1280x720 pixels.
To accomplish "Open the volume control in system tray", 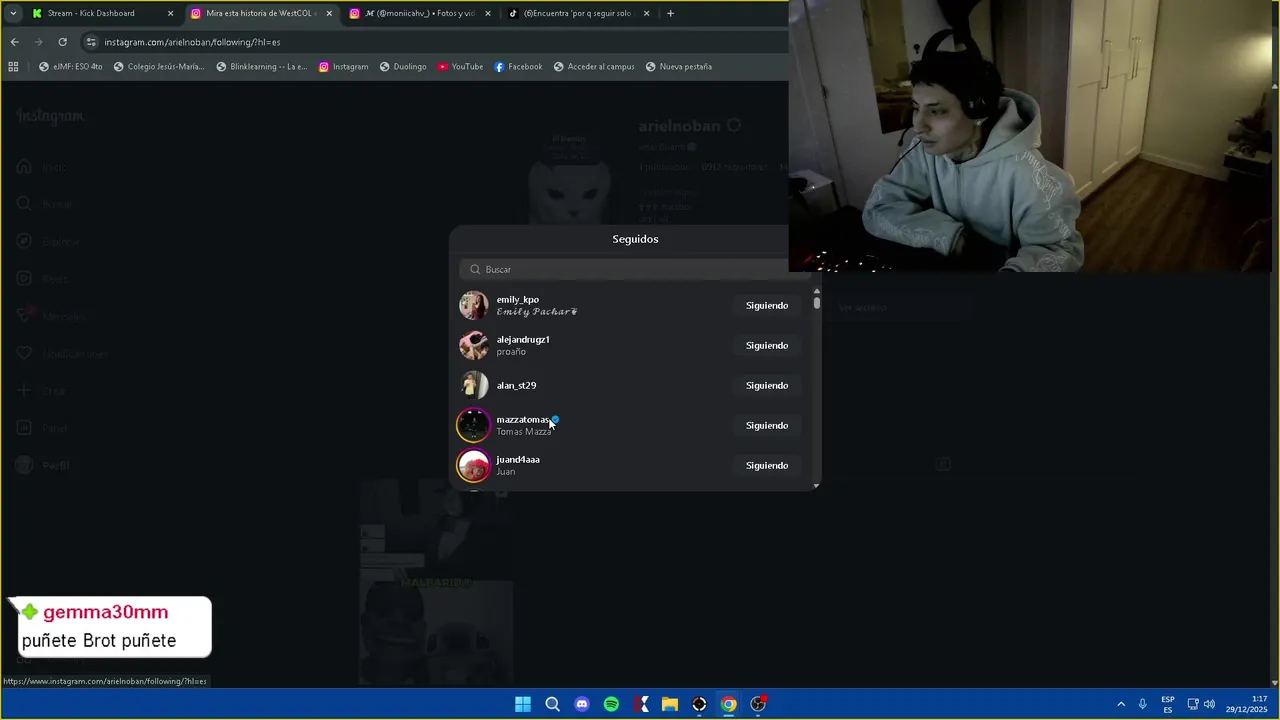I will (1209, 704).
